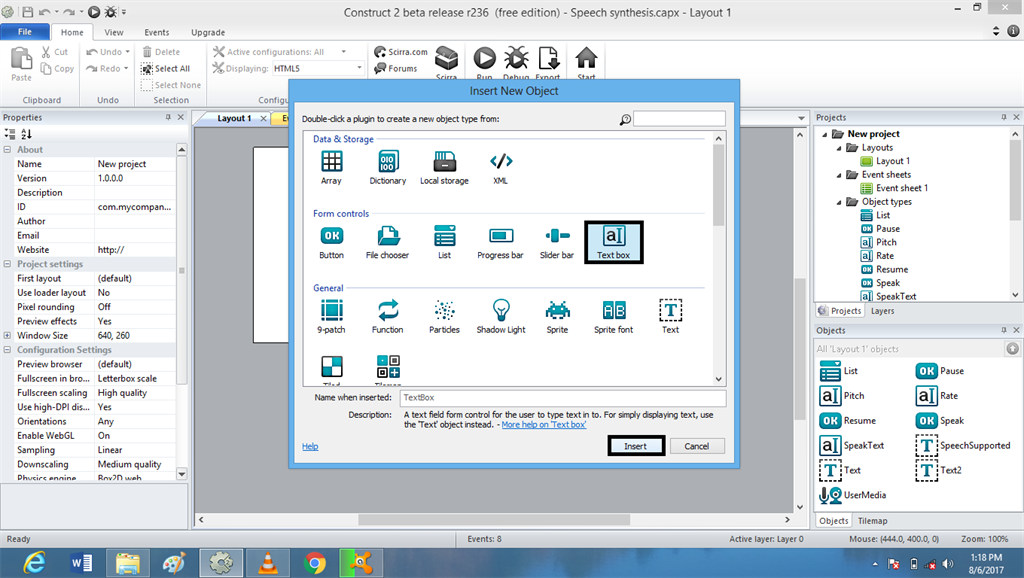Image resolution: width=1024 pixels, height=578 pixels.
Task: Open the Forums link
Action: pyautogui.click(x=396, y=68)
